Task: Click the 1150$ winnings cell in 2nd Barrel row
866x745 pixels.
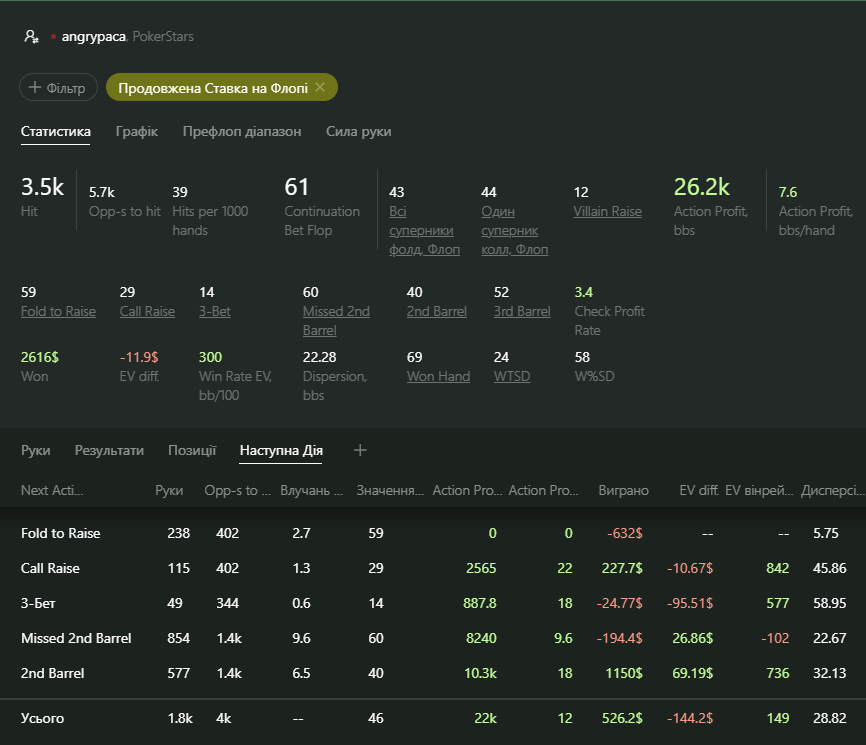Action: 624,673
